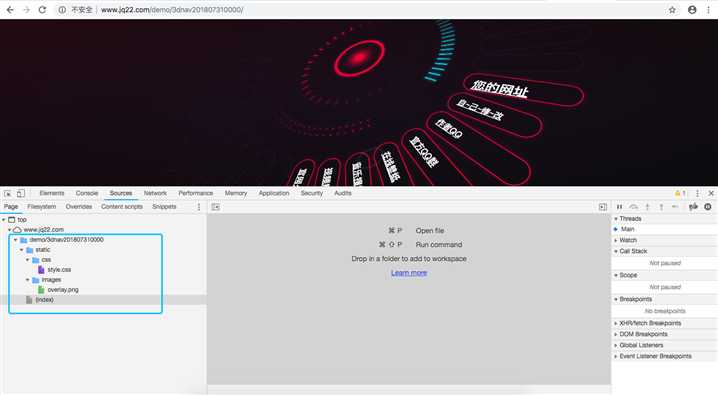The image size is (718, 395).
Task: Collapse the Call Stack section
Action: coord(616,251)
